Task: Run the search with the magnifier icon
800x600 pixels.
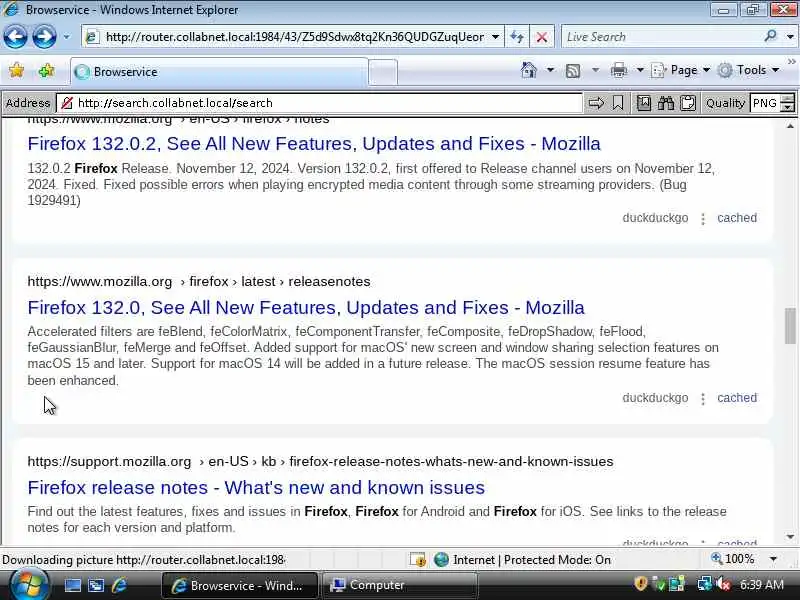Action: (x=770, y=36)
